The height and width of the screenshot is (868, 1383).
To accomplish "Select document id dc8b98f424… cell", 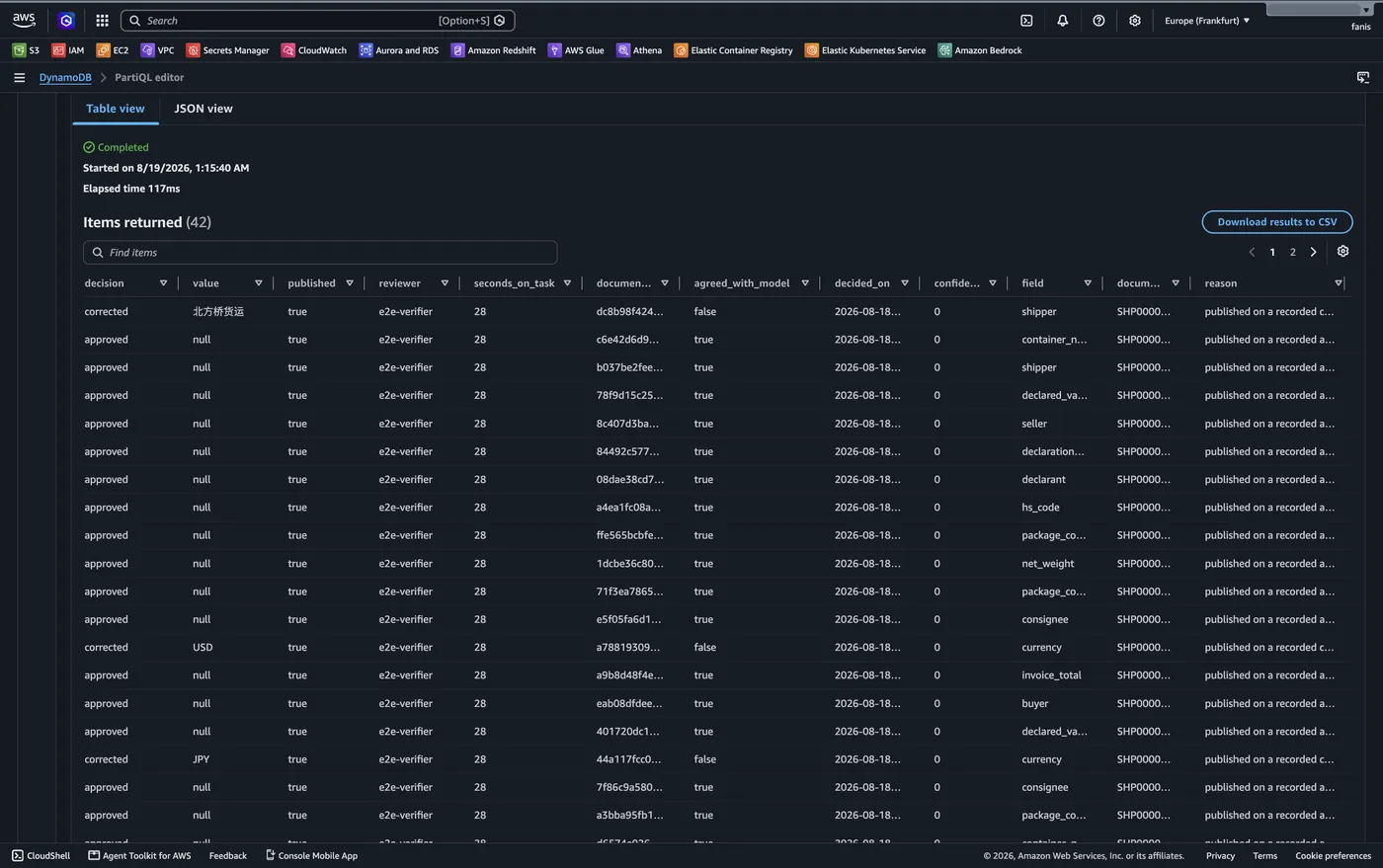I will (629, 311).
